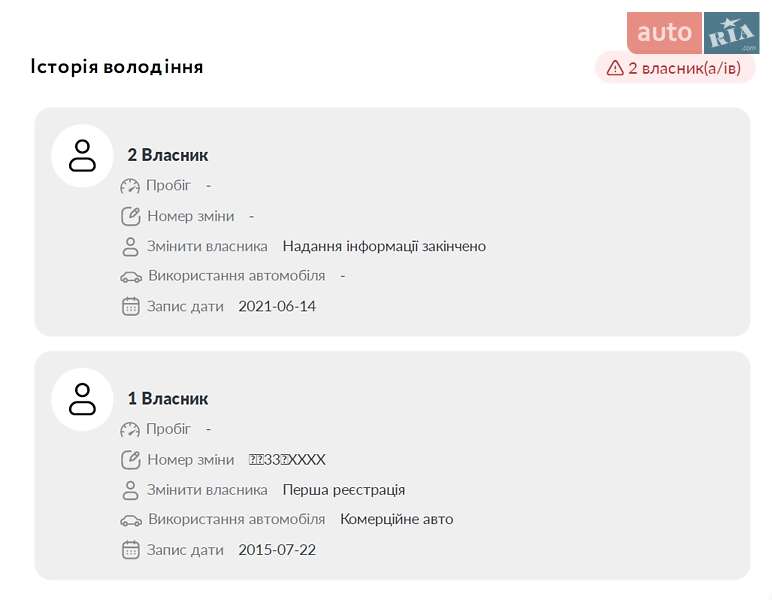This screenshot has width=772, height=600.
Task: Click the 2 власник(а/ів) badge
Action: tap(675, 68)
